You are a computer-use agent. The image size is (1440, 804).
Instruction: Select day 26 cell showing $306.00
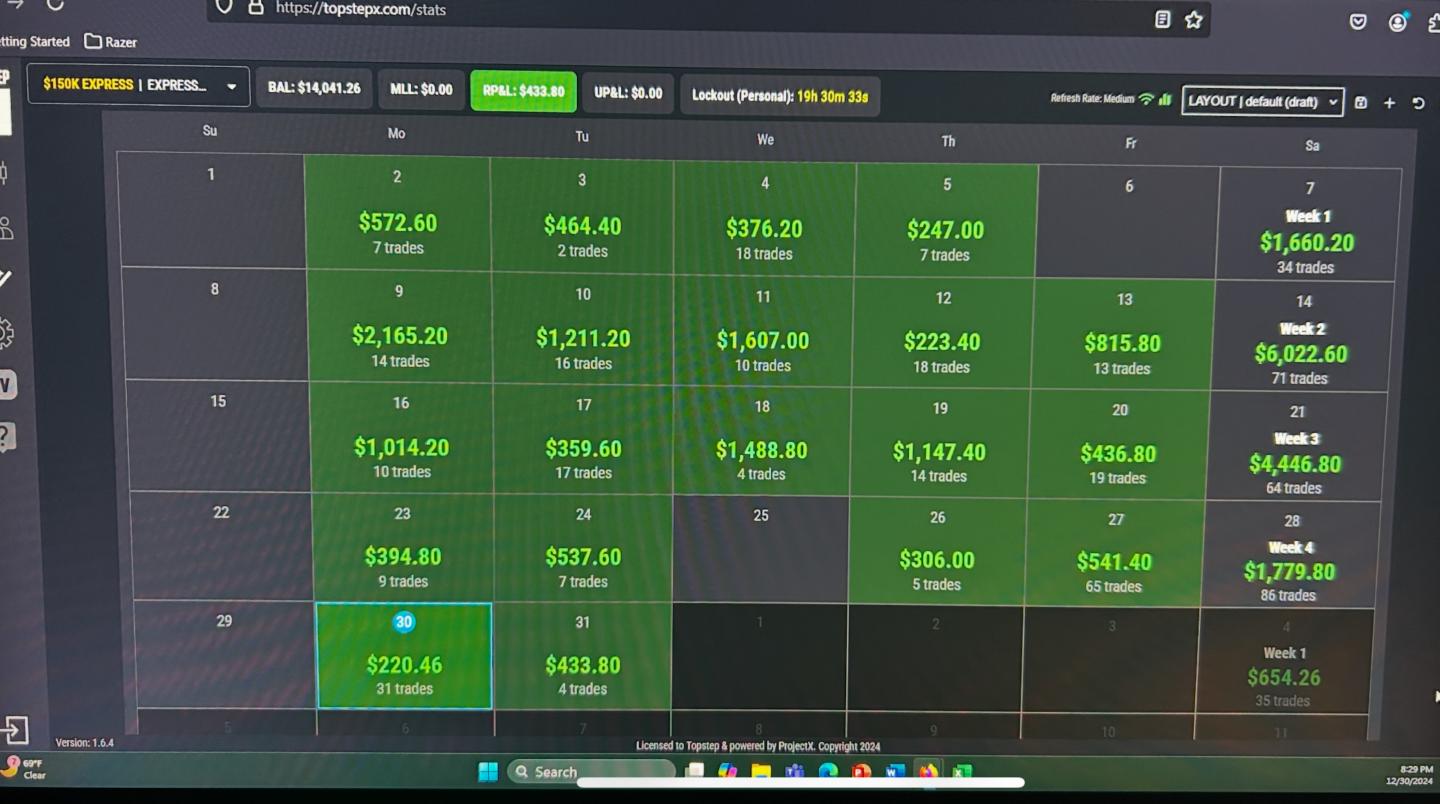pos(937,551)
